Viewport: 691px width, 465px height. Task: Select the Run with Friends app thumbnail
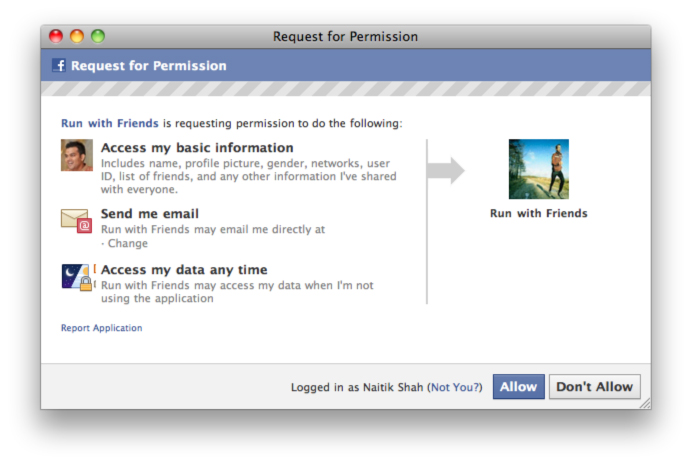point(538,169)
